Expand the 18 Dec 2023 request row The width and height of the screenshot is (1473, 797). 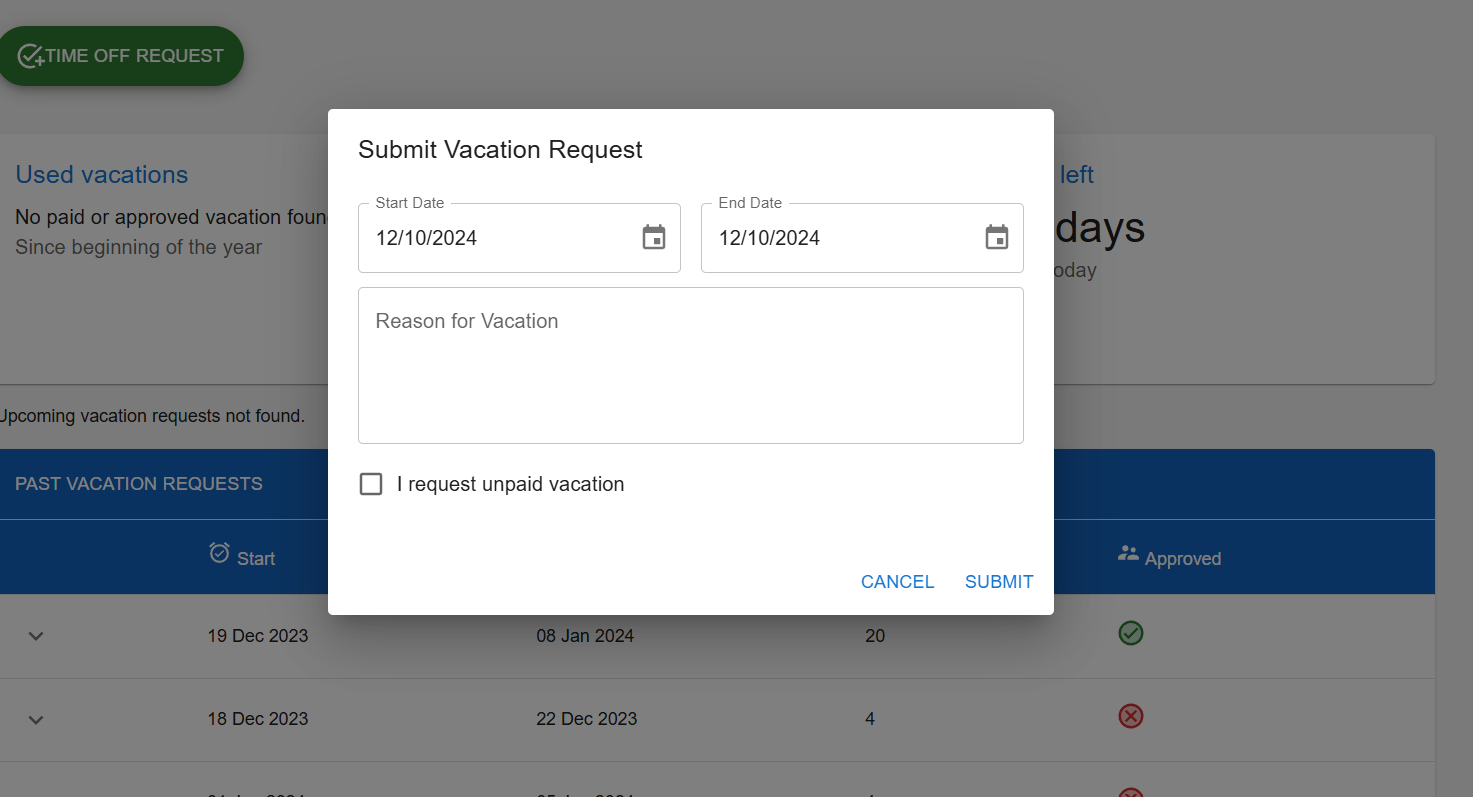click(x=36, y=719)
